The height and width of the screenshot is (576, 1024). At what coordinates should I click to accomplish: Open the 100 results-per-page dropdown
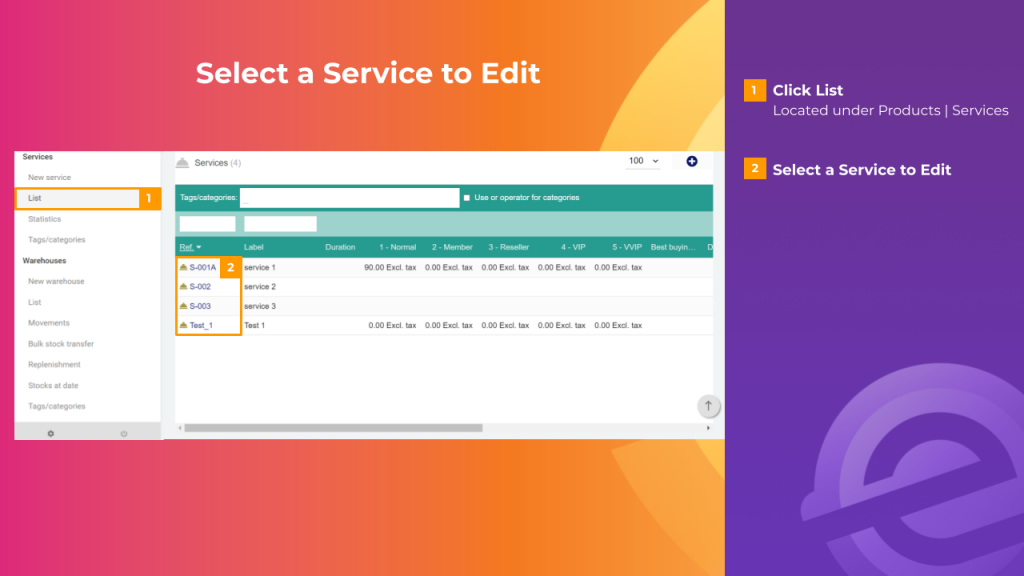642,161
